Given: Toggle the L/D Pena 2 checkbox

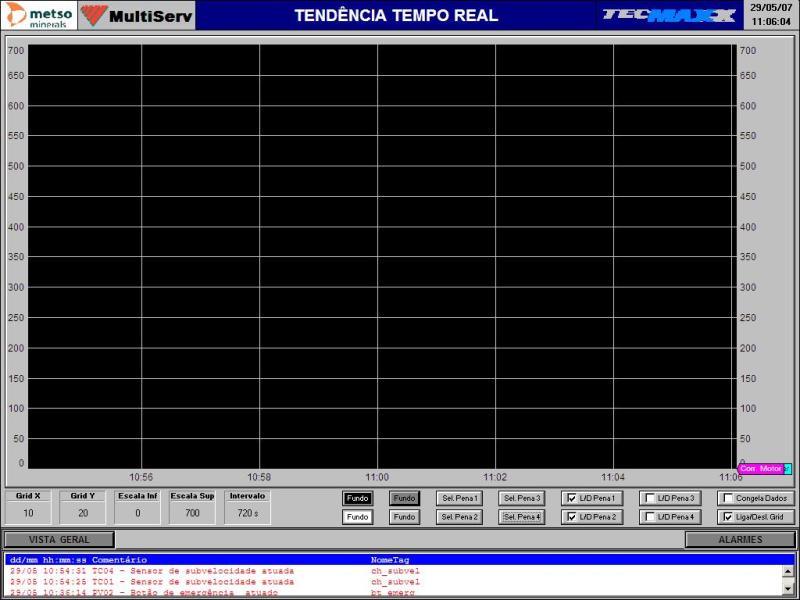Looking at the screenshot, I should [x=572, y=517].
